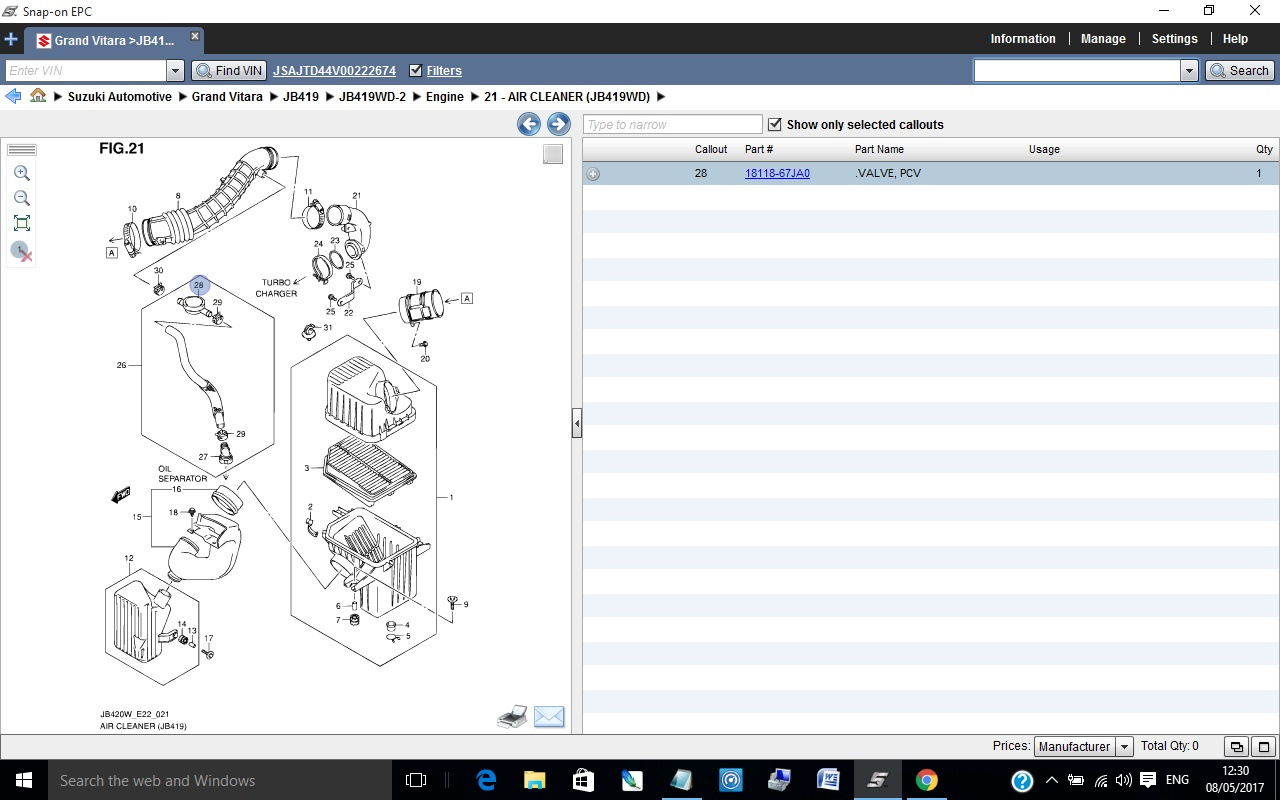Add the VALVE, PCV row to the list
This screenshot has width=1280, height=800.
(x=593, y=174)
